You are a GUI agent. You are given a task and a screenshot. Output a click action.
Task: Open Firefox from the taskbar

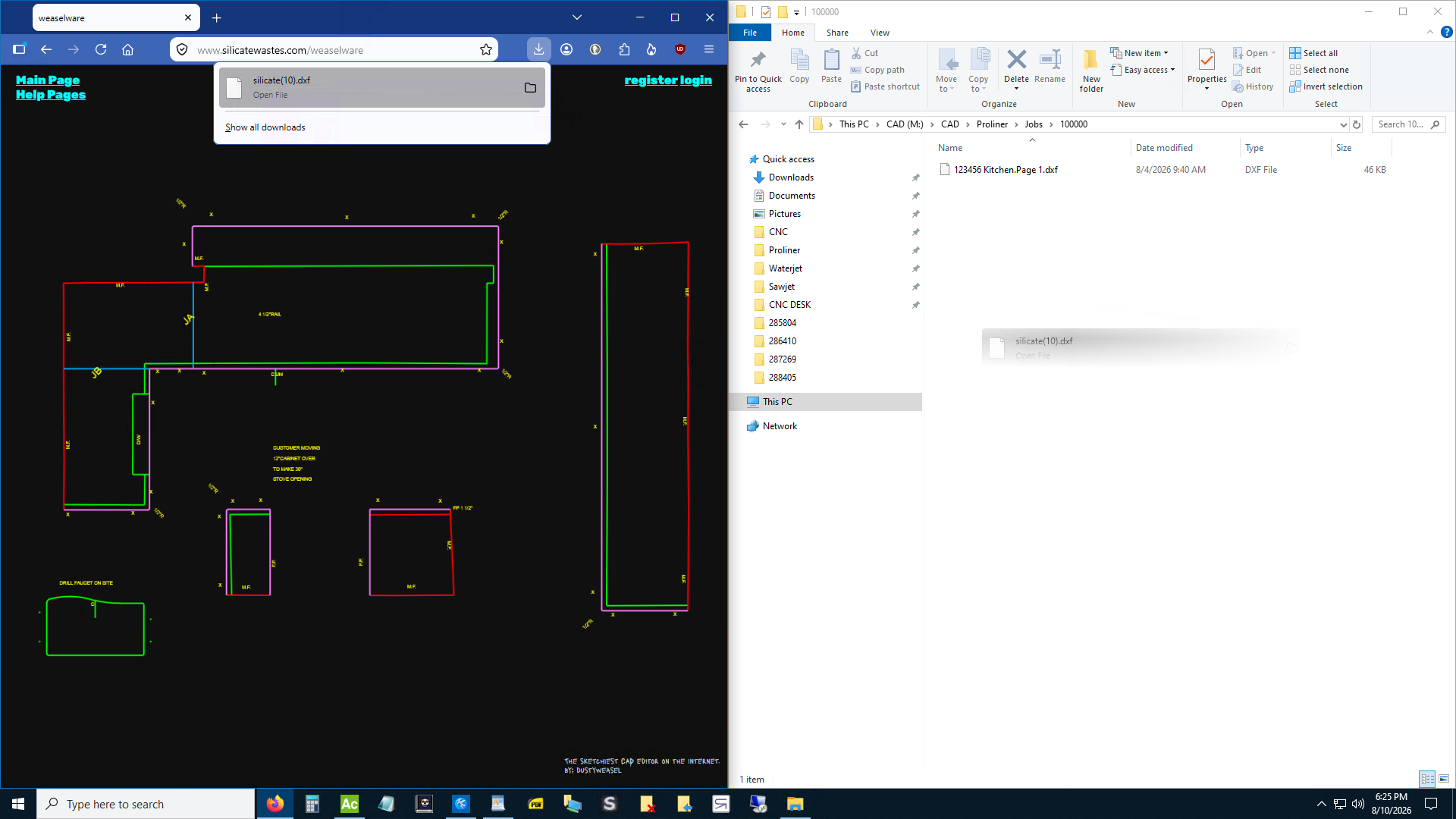coord(275,804)
